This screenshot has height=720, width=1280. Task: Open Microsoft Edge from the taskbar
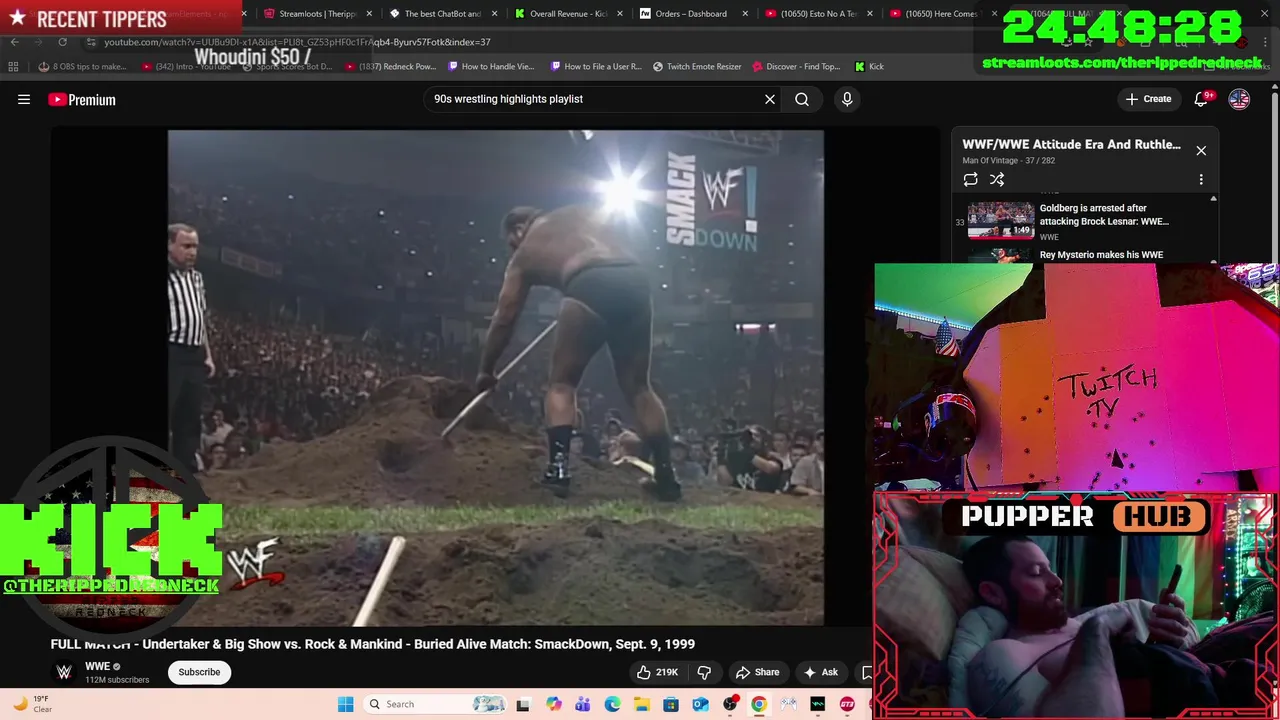(612, 704)
